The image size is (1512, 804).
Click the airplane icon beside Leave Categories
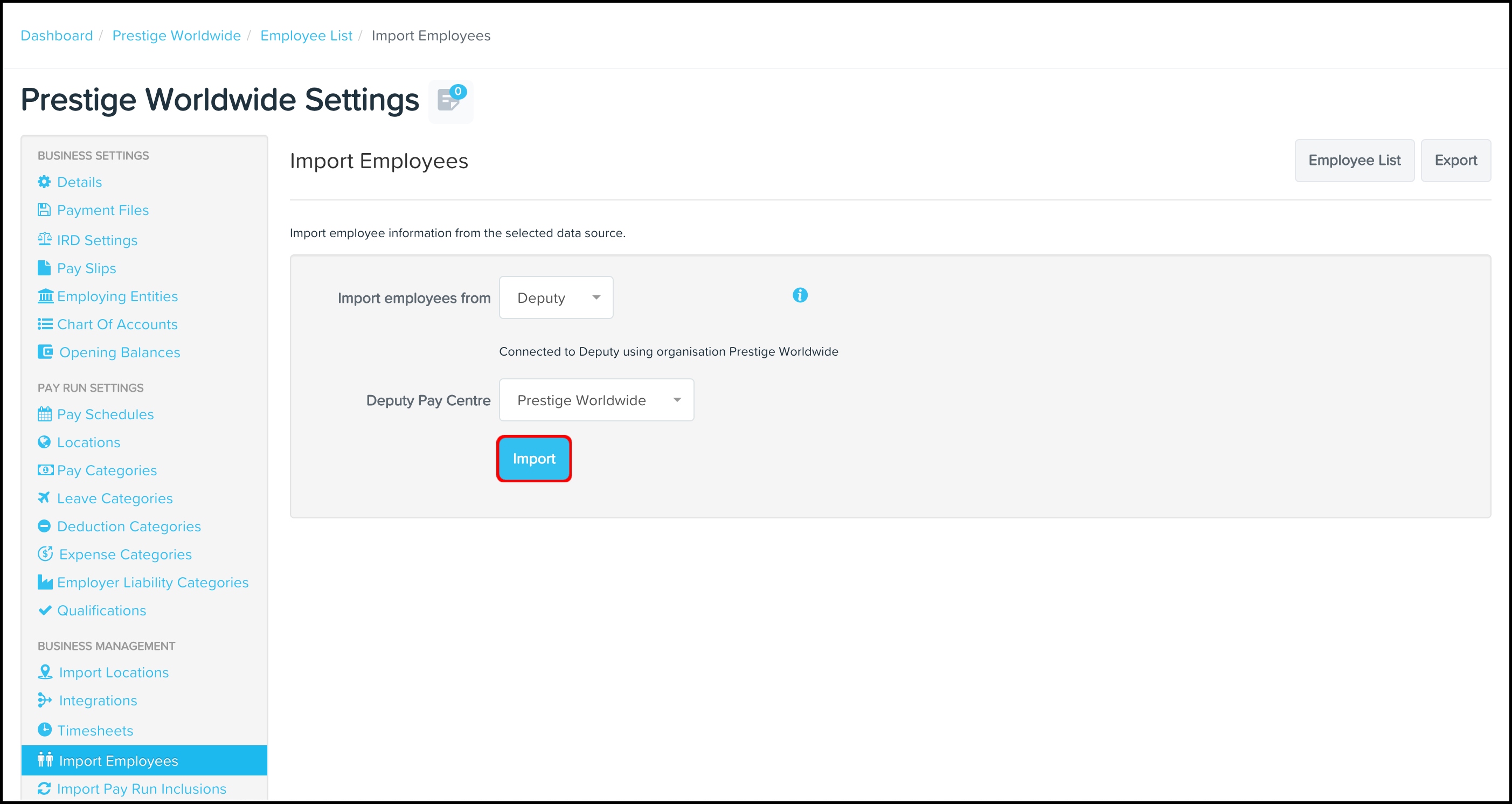point(44,498)
